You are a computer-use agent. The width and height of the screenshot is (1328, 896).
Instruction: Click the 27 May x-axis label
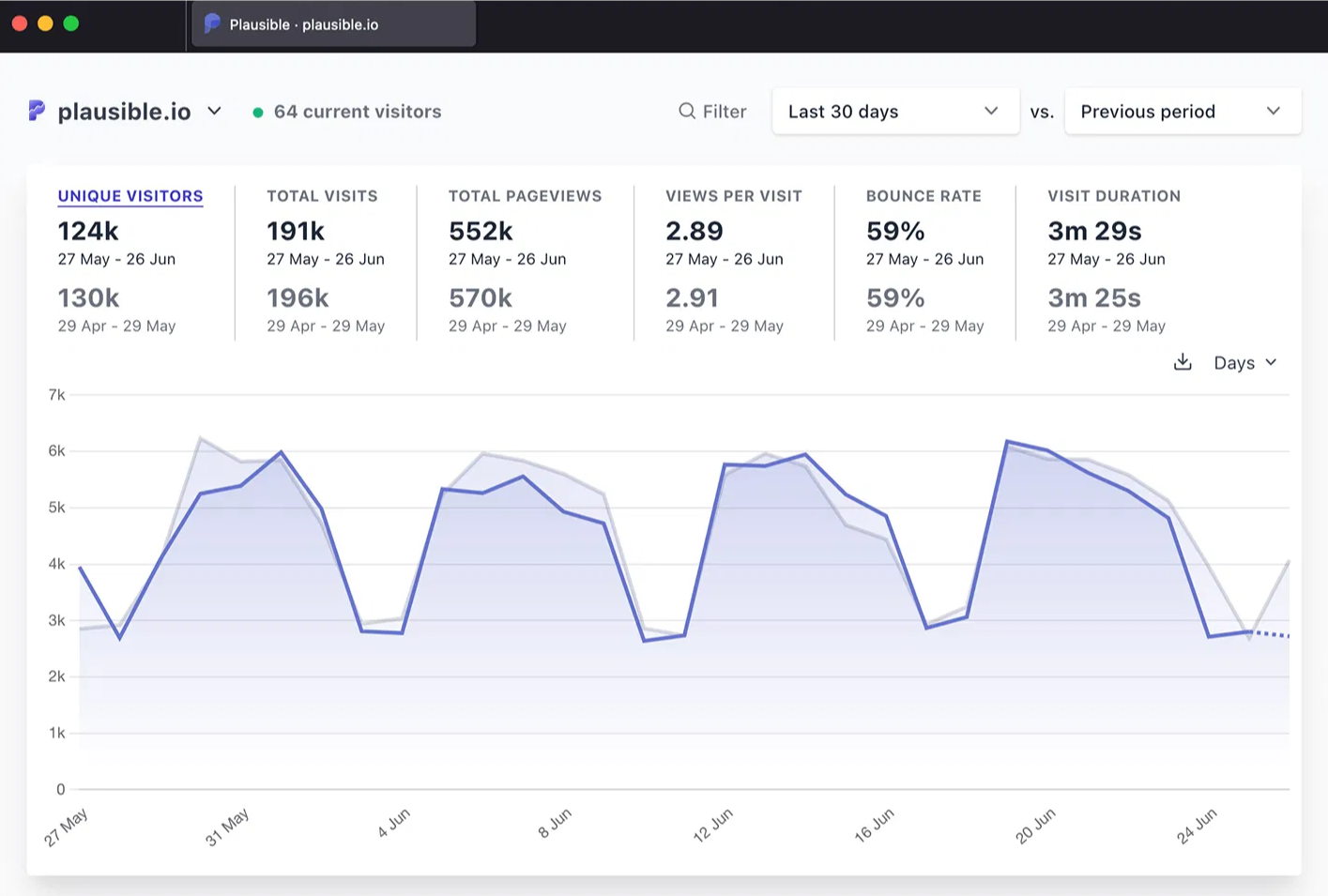pos(67,827)
